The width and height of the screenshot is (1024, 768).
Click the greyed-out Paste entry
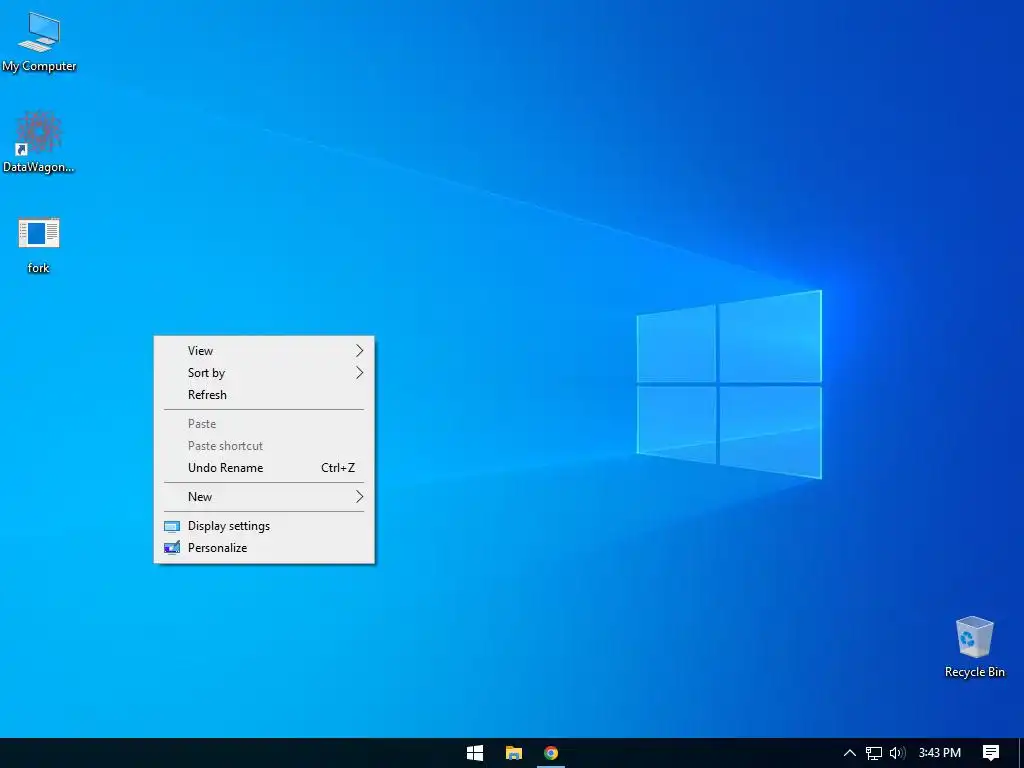point(264,424)
